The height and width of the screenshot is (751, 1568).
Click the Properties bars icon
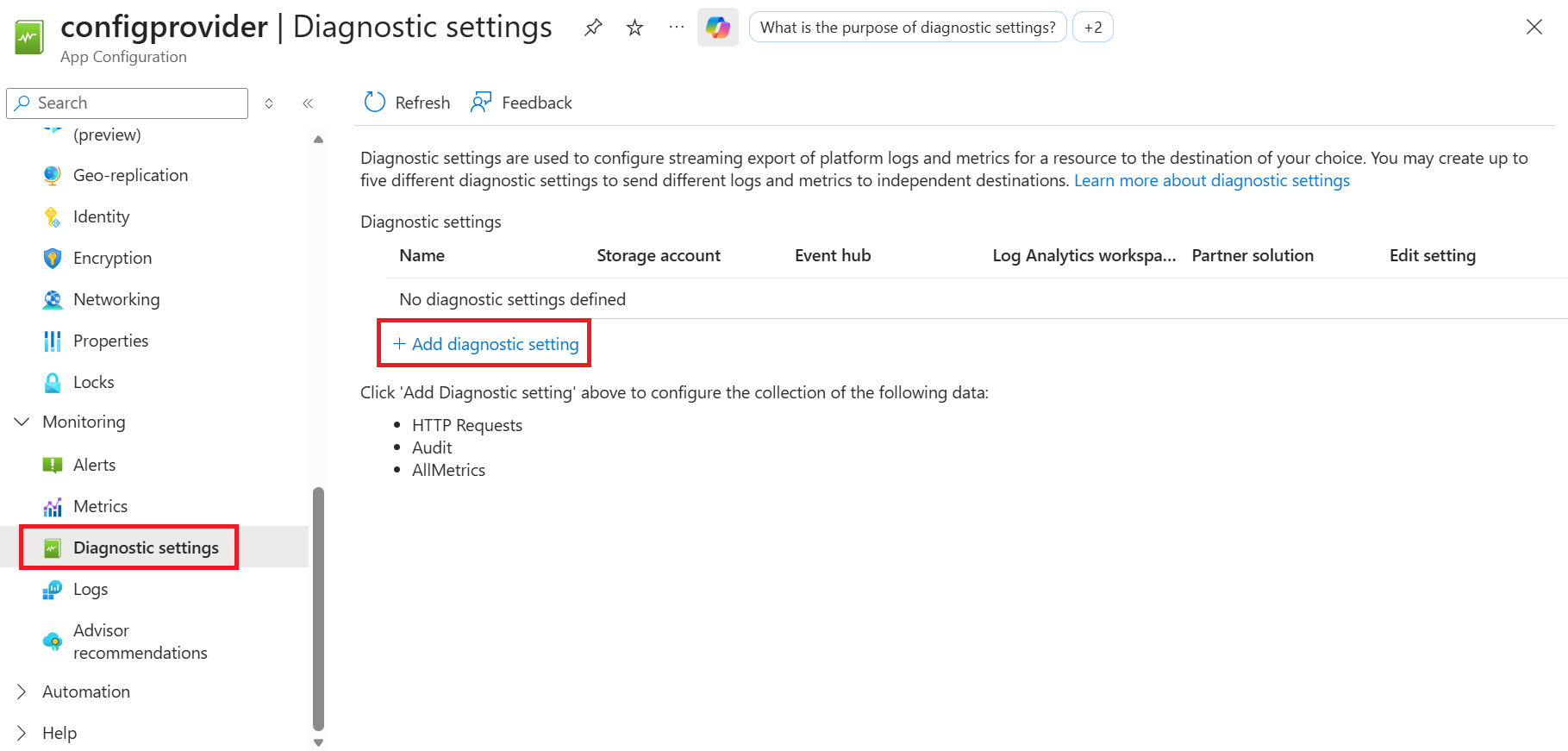click(53, 341)
